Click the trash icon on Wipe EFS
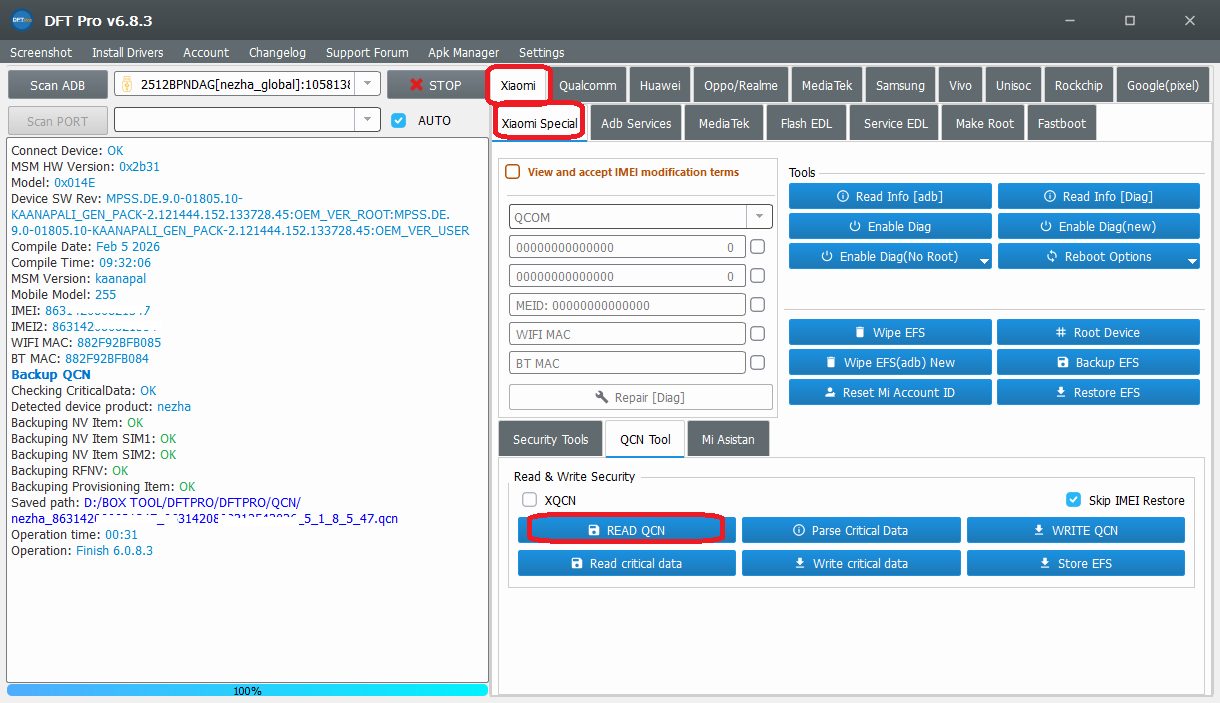The height and width of the screenshot is (703, 1220). [860, 332]
